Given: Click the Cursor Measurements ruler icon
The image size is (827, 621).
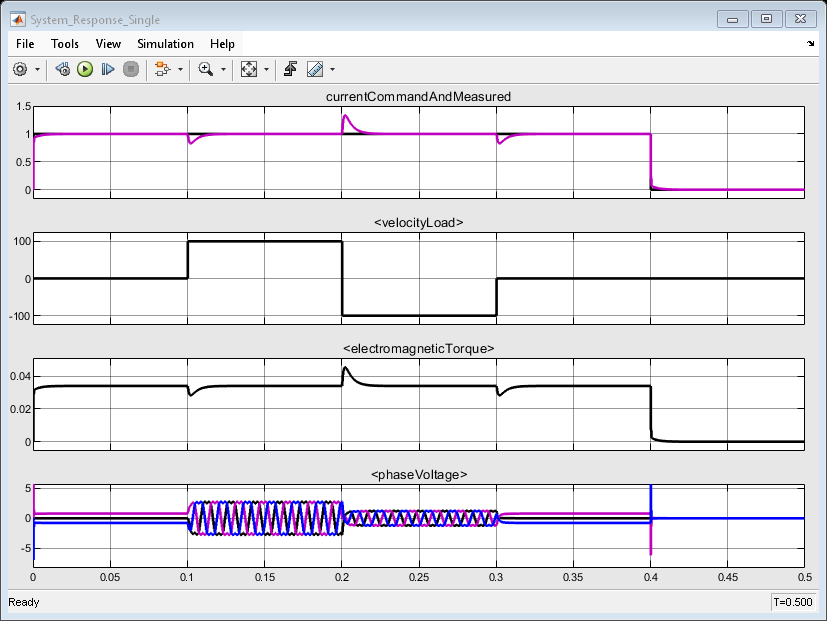Looking at the screenshot, I should coord(315,69).
